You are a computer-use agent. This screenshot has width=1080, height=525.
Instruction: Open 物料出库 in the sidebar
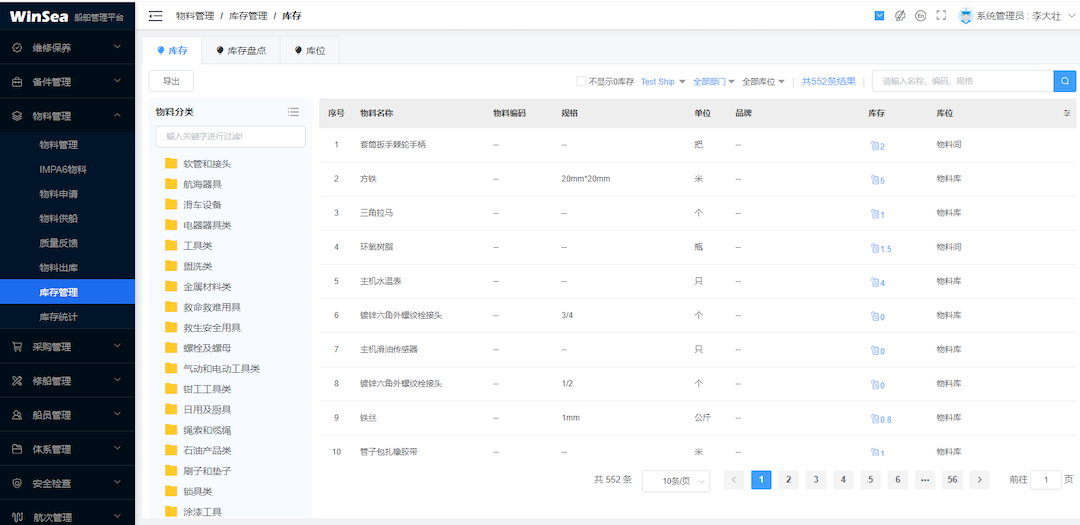(59, 267)
